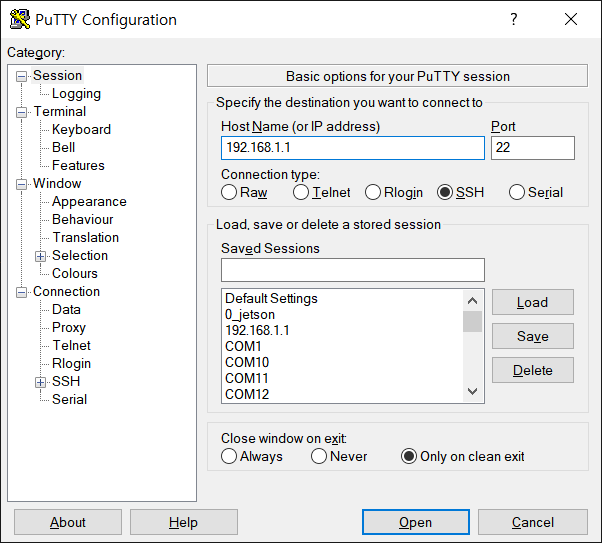This screenshot has height=543, width=602.
Task: Click the question mark help icon
Action: 514,19
